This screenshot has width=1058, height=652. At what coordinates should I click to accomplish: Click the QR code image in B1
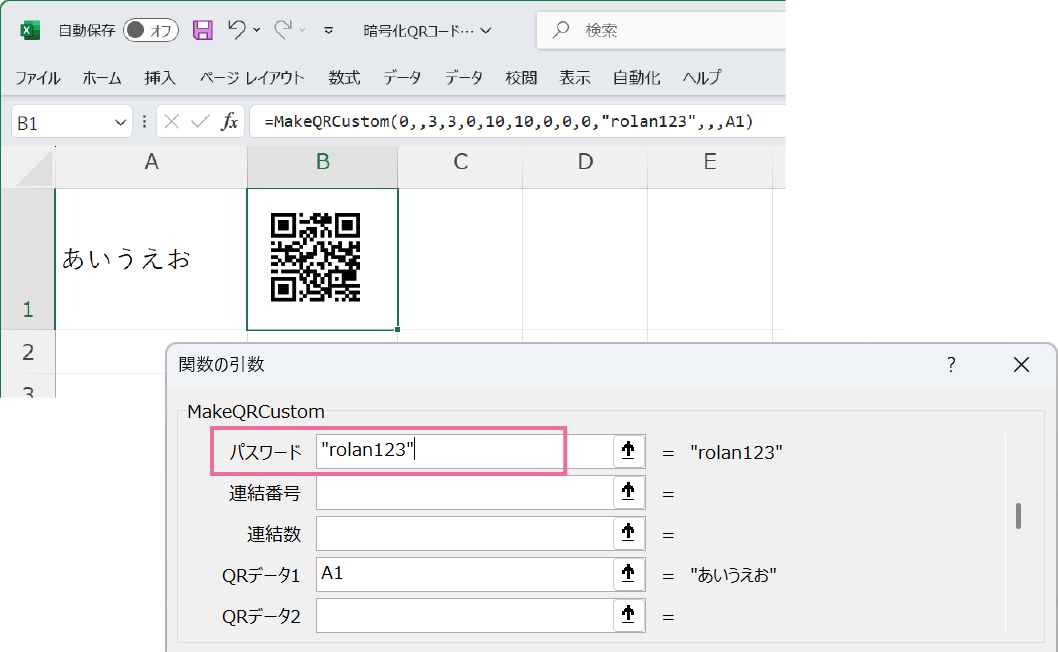coord(315,257)
